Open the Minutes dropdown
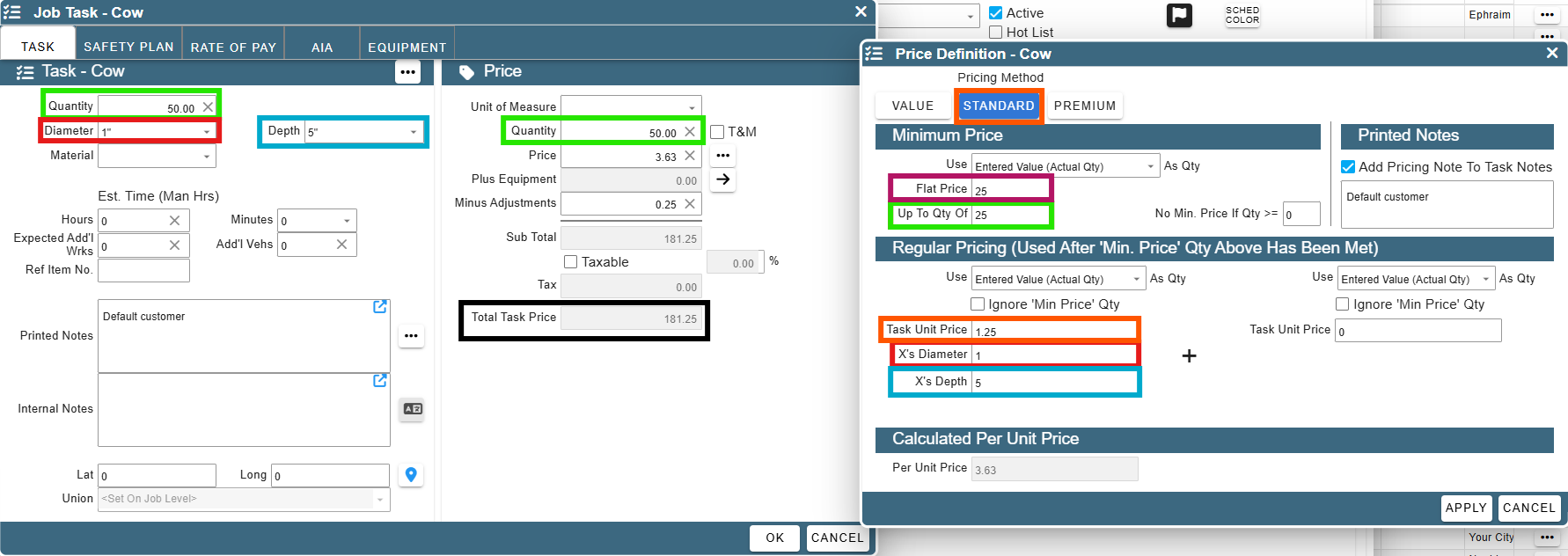Screen dimensions: 1568x556 coord(347,221)
